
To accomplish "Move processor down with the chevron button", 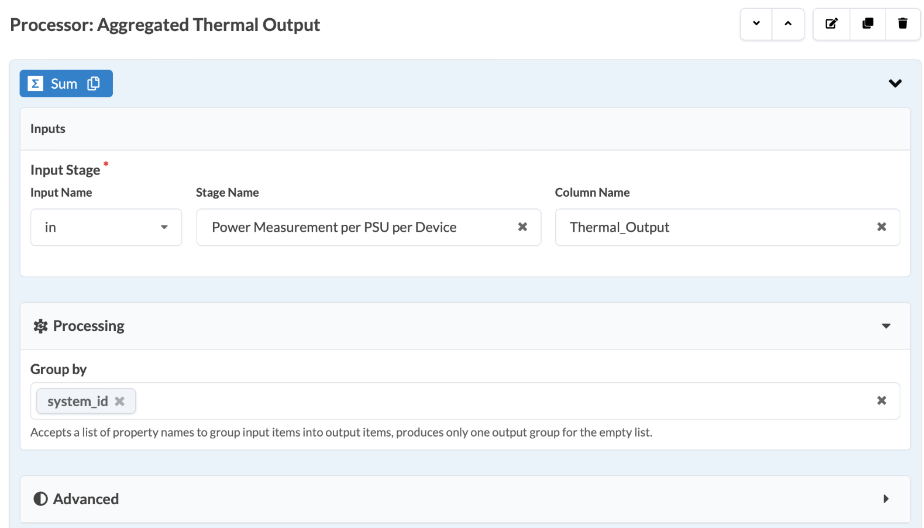I will point(756,24).
